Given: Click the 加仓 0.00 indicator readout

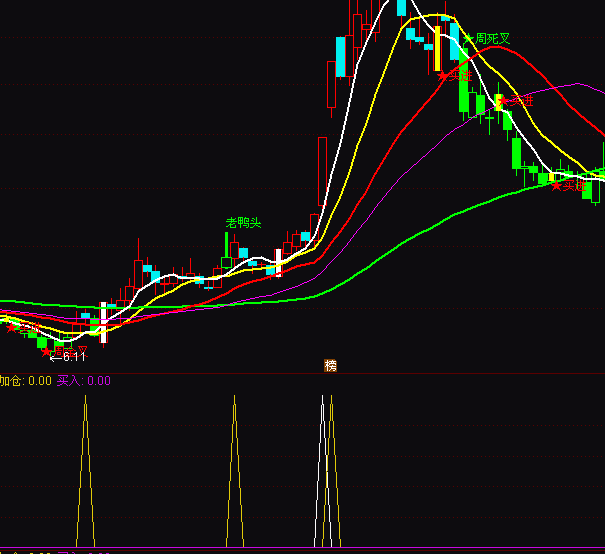Looking at the screenshot, I should tap(26, 380).
